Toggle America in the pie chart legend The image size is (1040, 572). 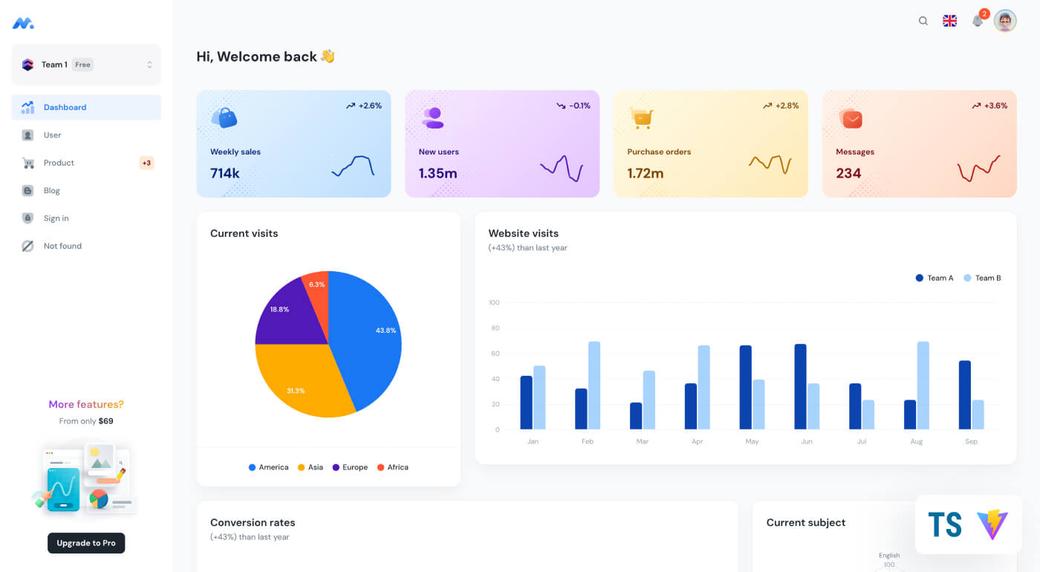pyautogui.click(x=268, y=467)
